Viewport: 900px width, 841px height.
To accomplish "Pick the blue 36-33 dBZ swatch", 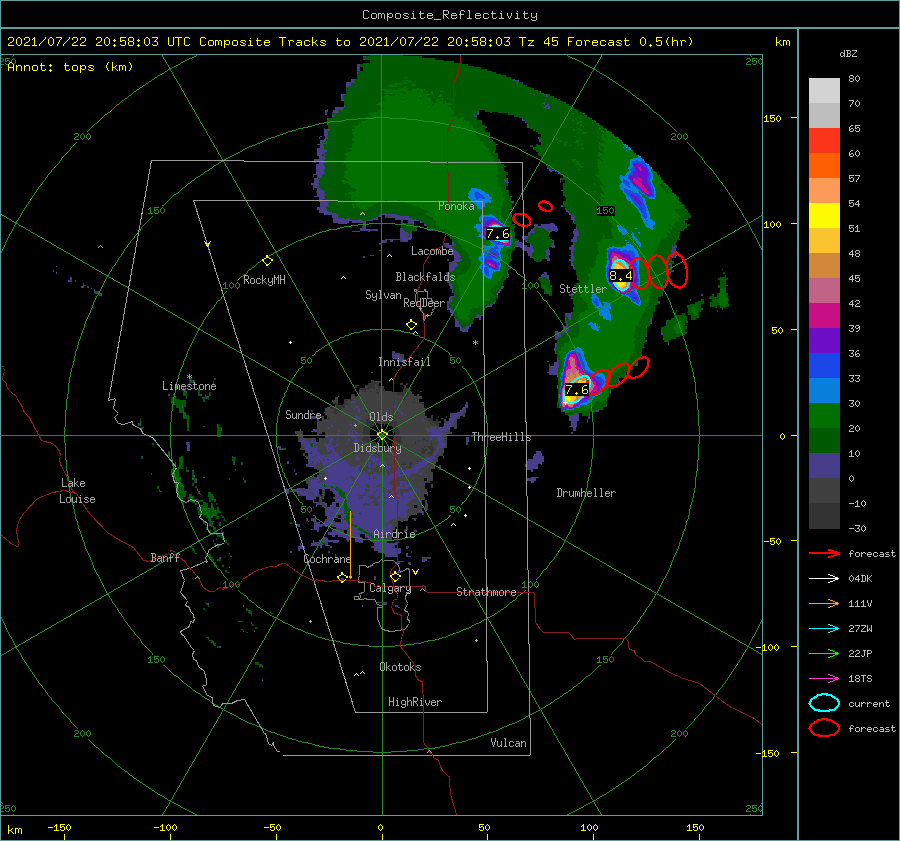I will click(824, 366).
